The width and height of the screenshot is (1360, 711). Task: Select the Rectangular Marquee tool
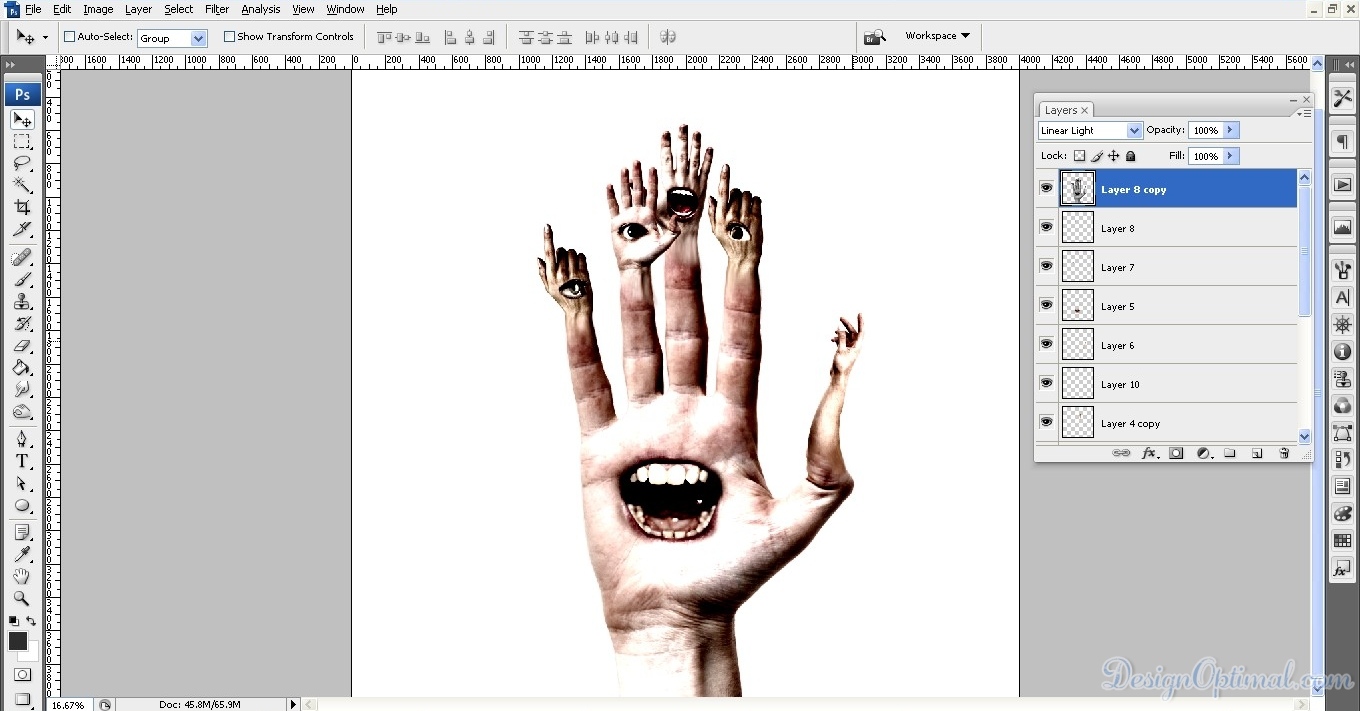(22, 142)
